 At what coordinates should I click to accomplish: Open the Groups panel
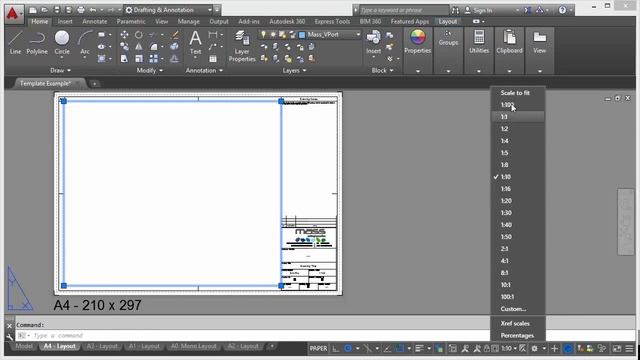click(x=448, y=38)
